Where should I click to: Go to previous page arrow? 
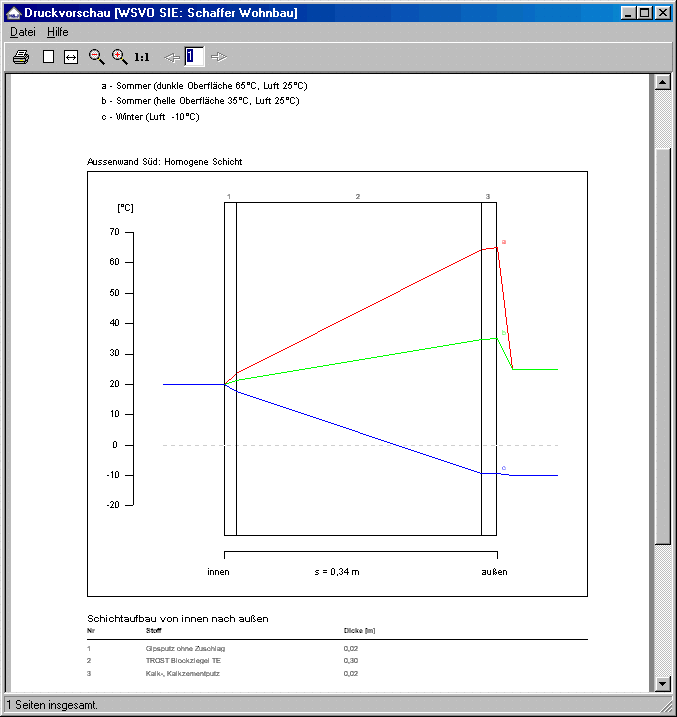(172, 57)
